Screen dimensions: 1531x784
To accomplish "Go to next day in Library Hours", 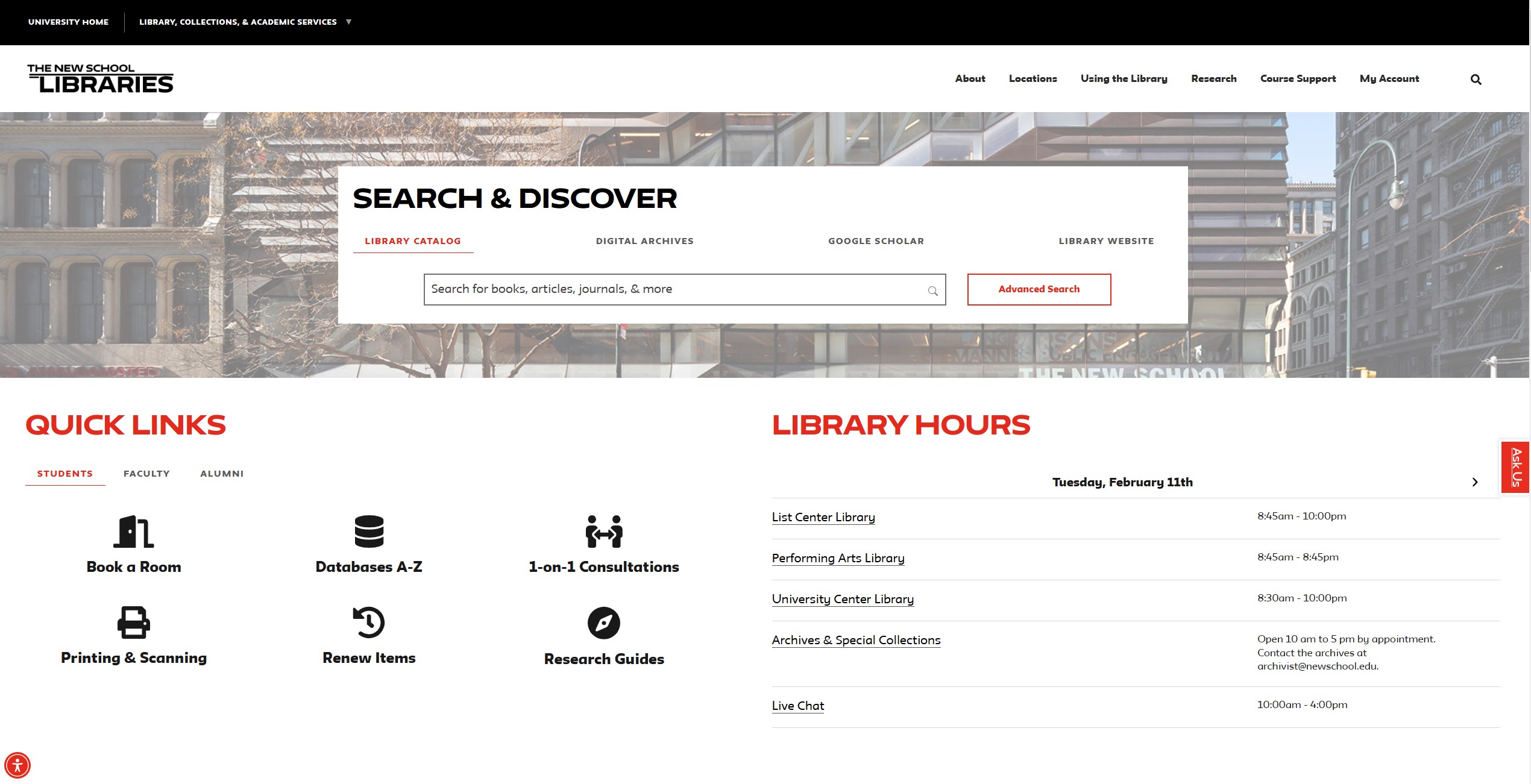I will tap(1475, 482).
